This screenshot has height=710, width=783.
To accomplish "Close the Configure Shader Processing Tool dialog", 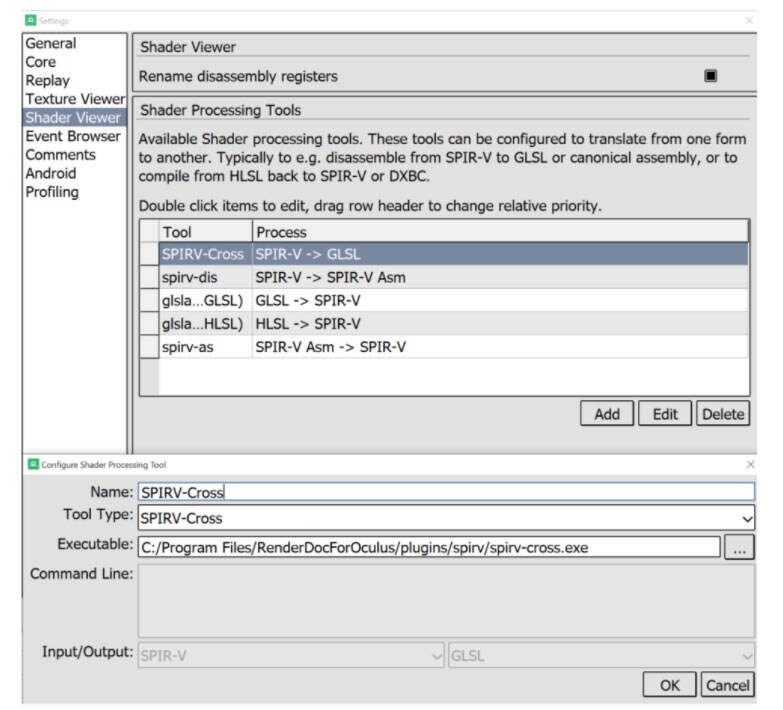I will click(750, 464).
